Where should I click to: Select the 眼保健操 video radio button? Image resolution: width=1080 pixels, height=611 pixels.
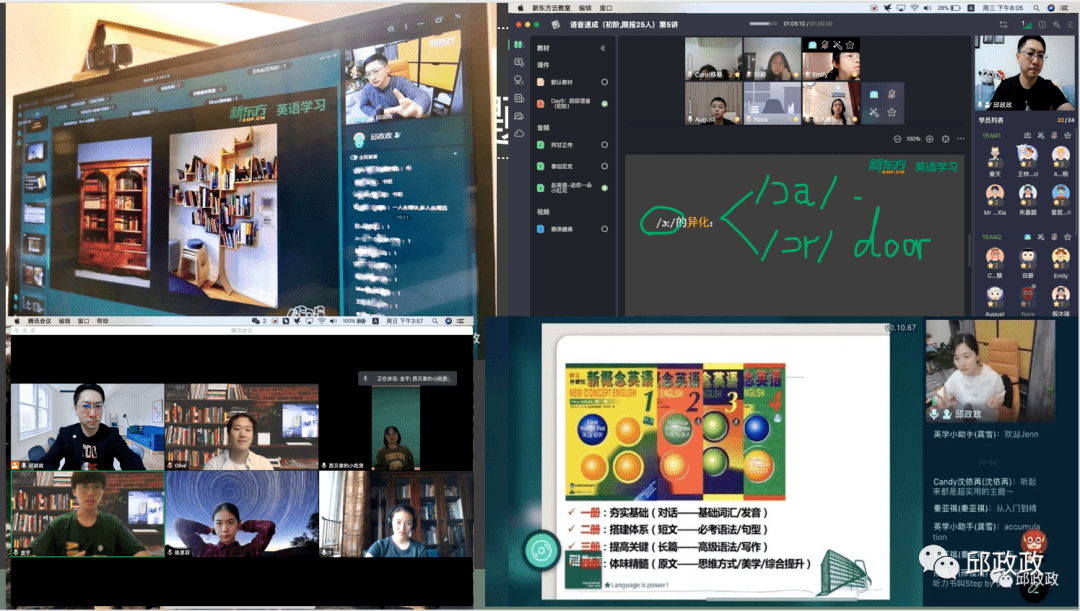pyautogui.click(x=604, y=229)
